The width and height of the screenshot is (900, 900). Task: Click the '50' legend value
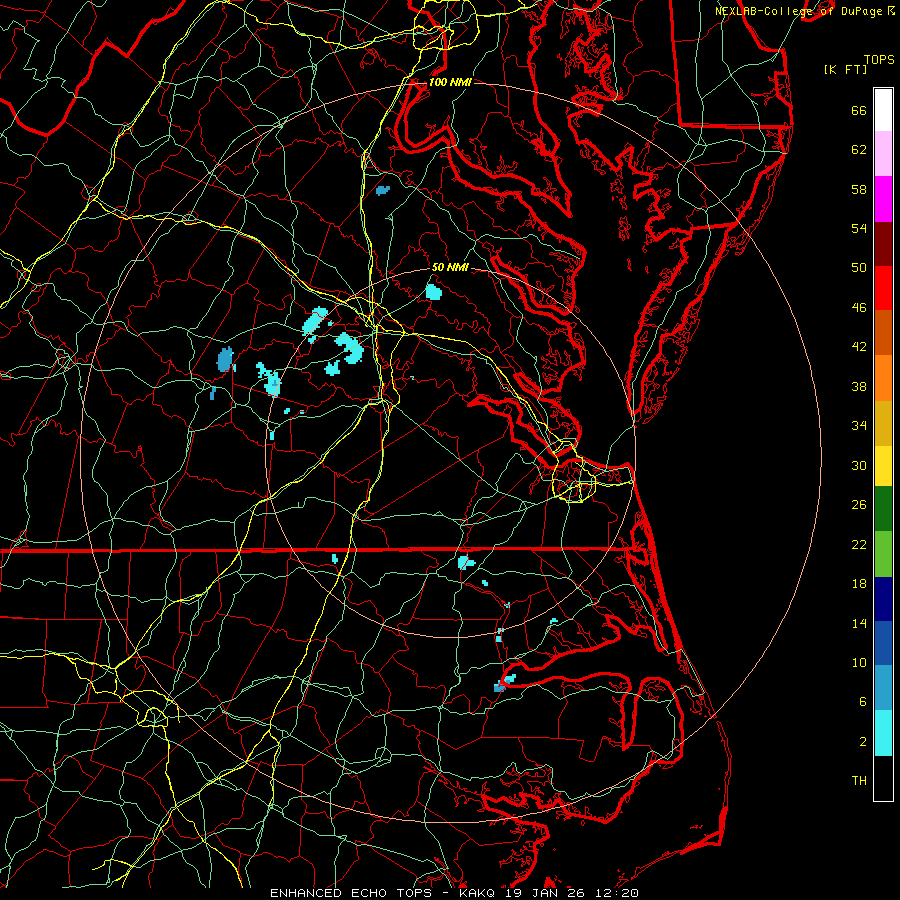click(859, 268)
